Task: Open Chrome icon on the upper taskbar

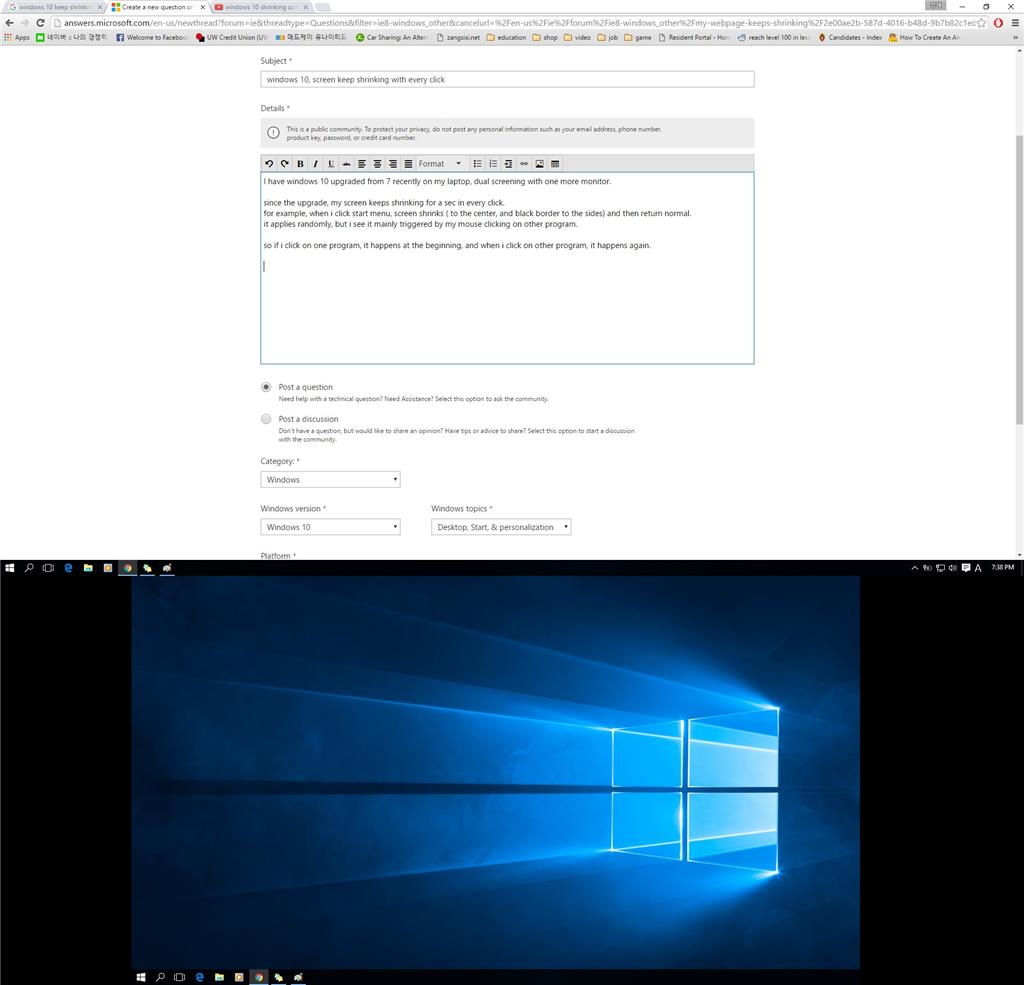Action: (x=127, y=568)
